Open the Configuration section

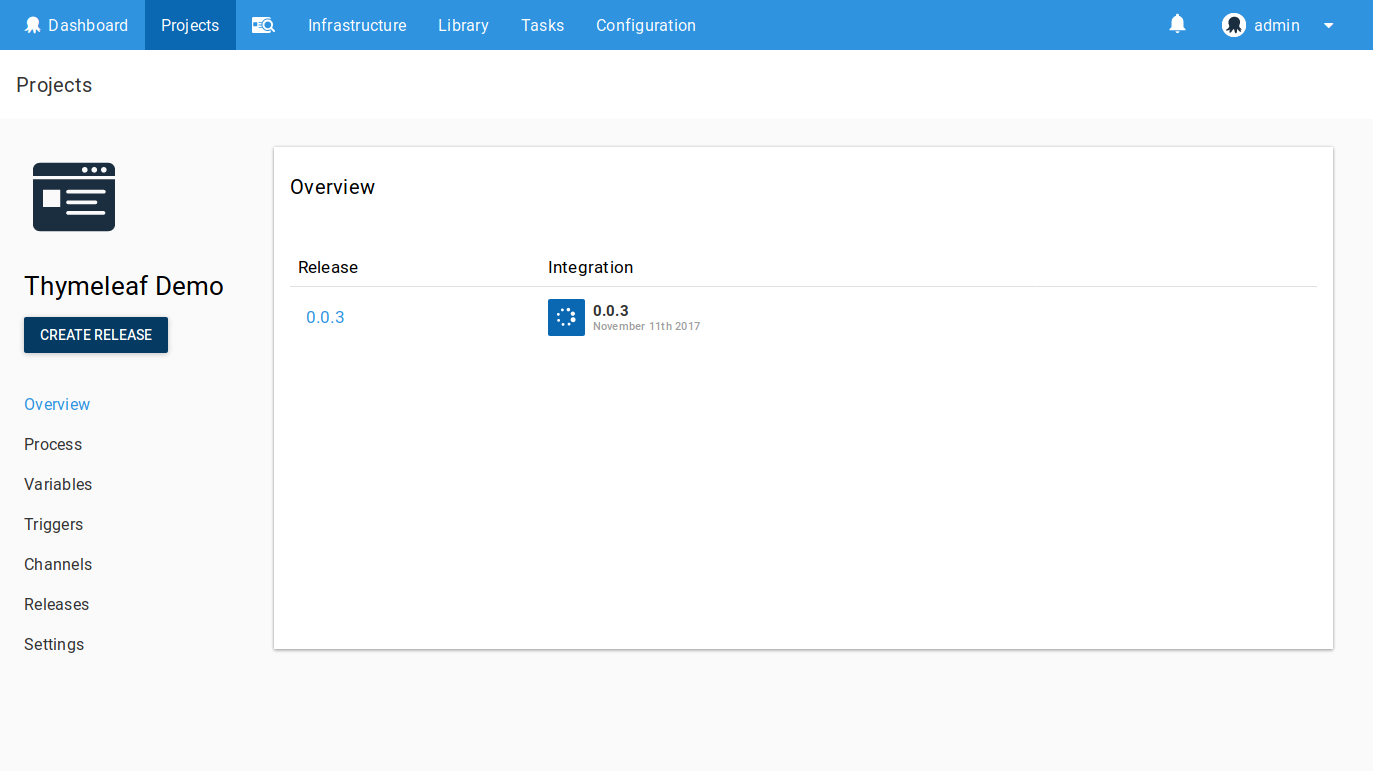point(645,25)
